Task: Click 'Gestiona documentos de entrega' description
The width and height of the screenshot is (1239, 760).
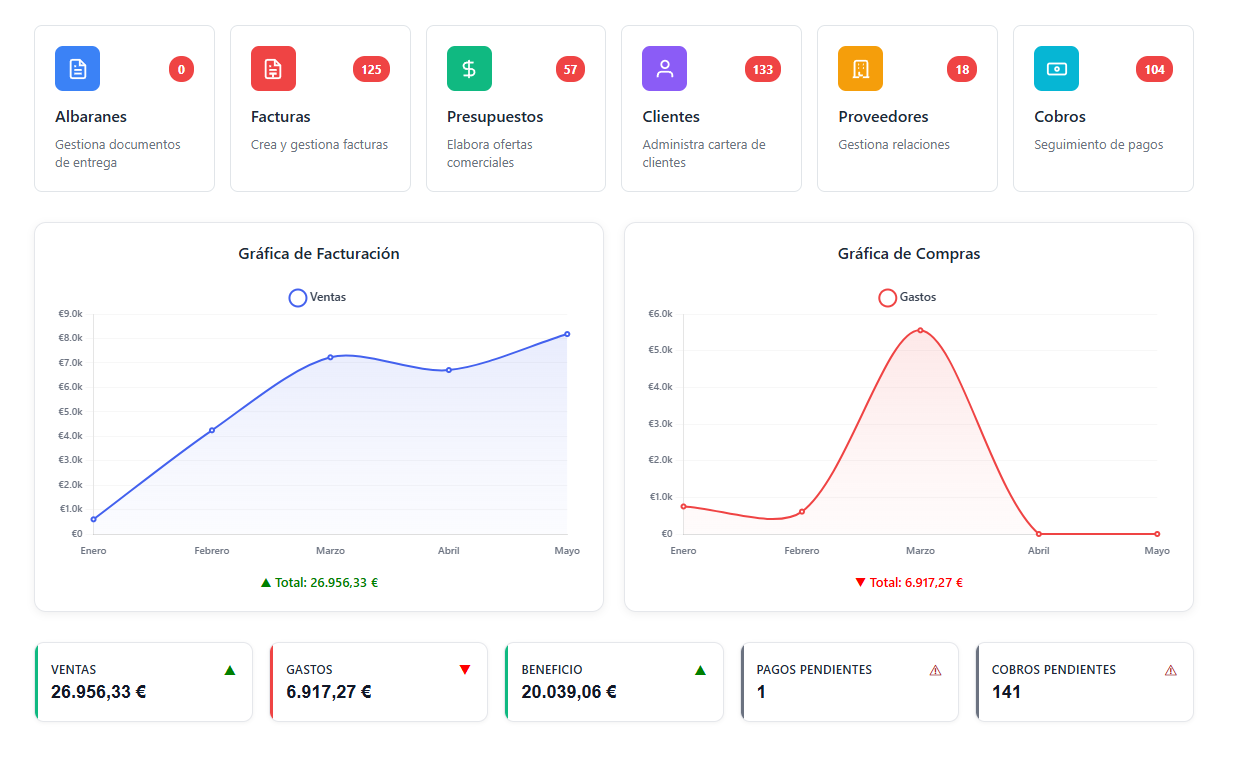Action: (118, 153)
